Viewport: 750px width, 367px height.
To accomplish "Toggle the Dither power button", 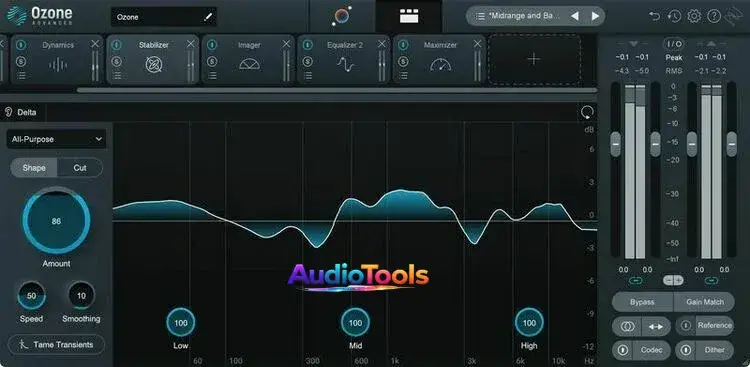I will pos(686,350).
